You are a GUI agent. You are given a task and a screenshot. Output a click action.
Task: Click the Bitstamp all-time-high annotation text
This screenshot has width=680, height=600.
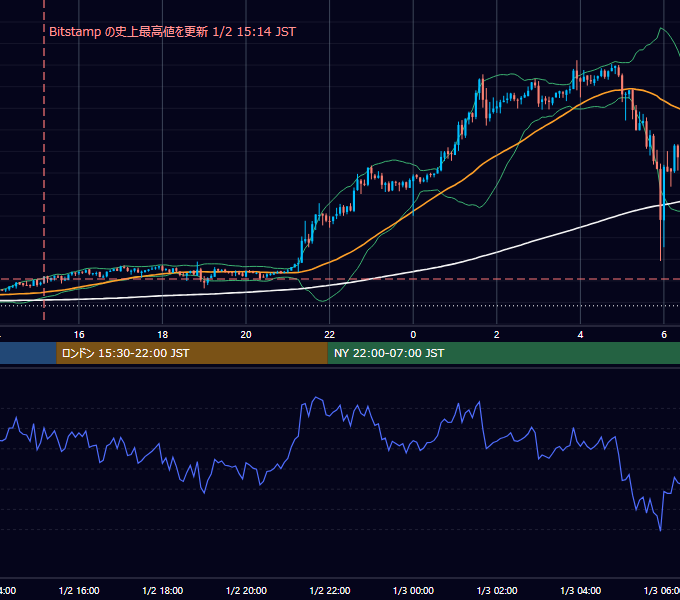point(172,32)
